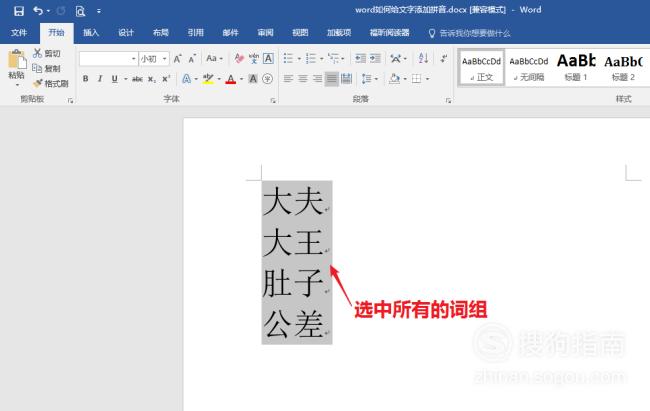The height and width of the screenshot is (411, 650).
Task: Open the 审阅 (Review) tab
Action: point(265,33)
